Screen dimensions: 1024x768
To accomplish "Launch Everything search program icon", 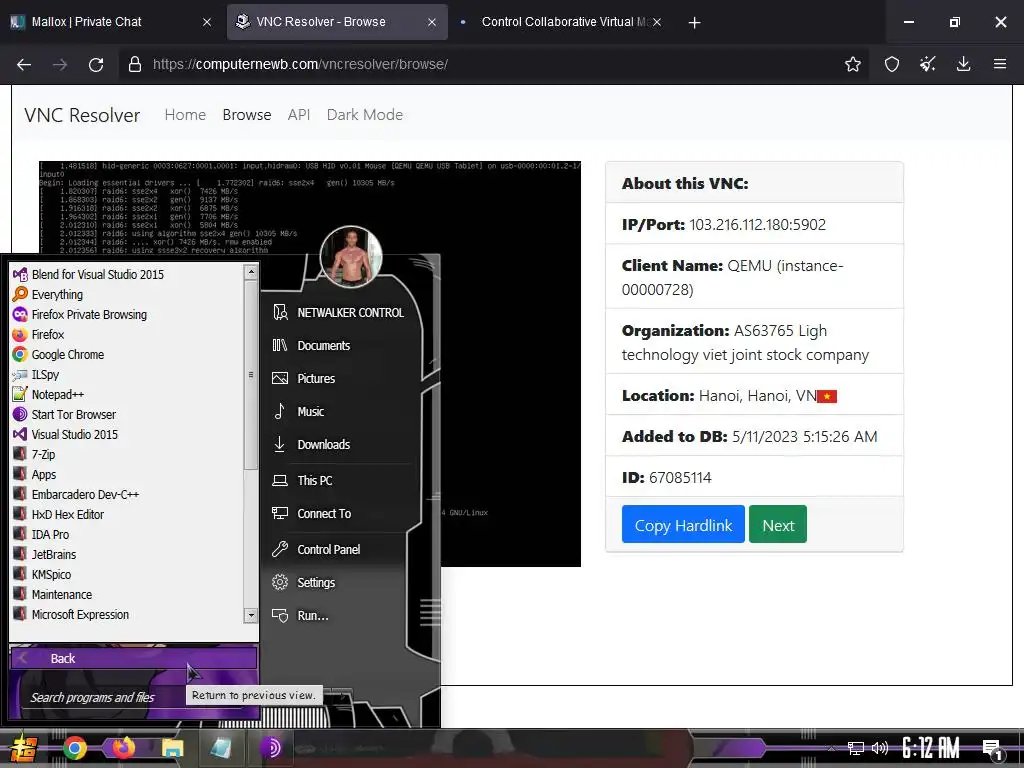I will coord(20,295).
